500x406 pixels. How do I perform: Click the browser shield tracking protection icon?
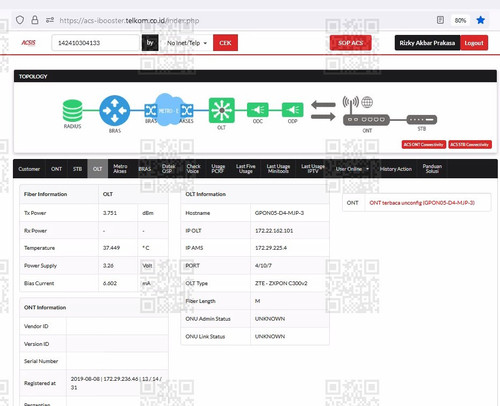(20, 20)
